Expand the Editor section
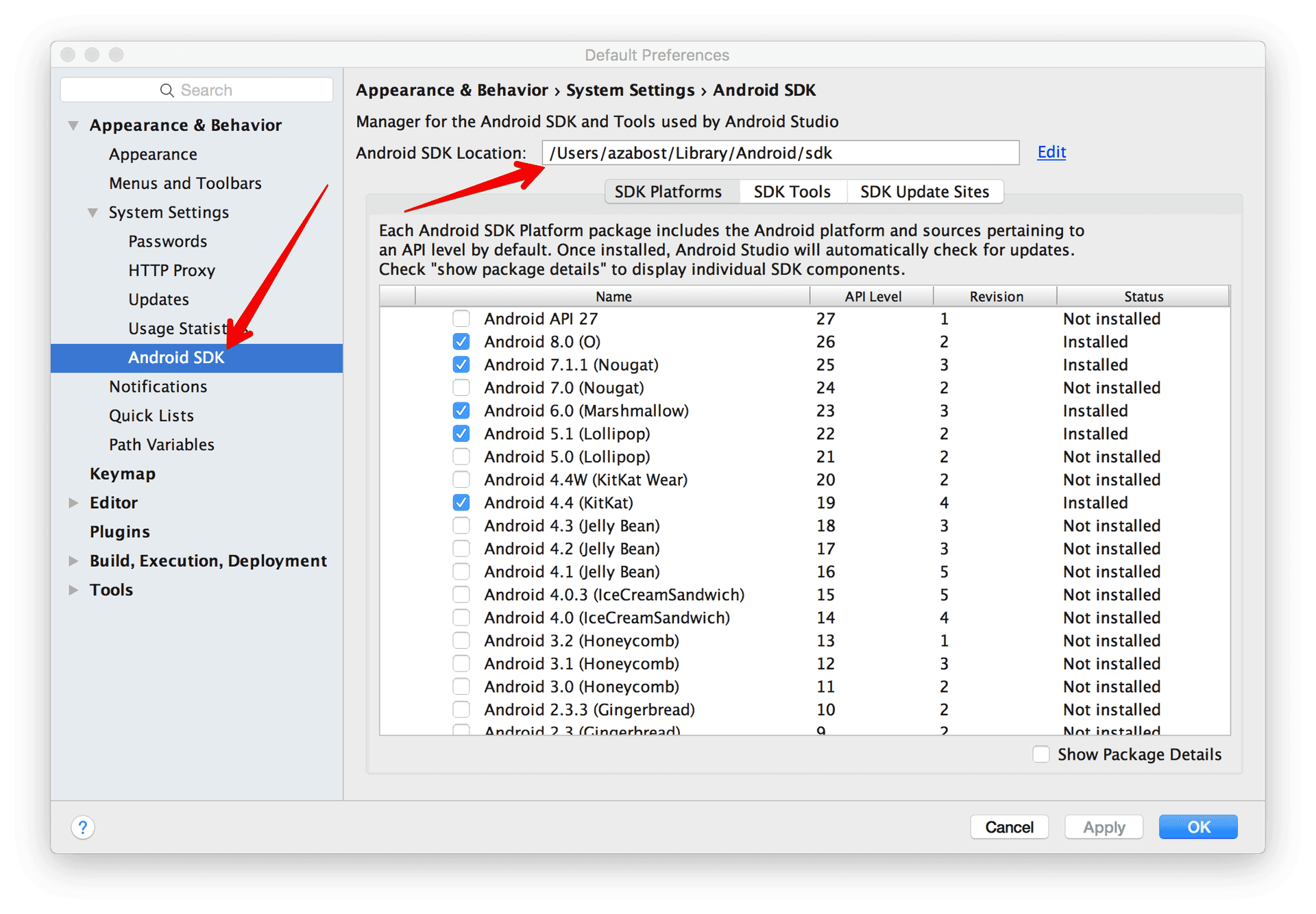Screen dimensions: 1316x914 (x=73, y=503)
